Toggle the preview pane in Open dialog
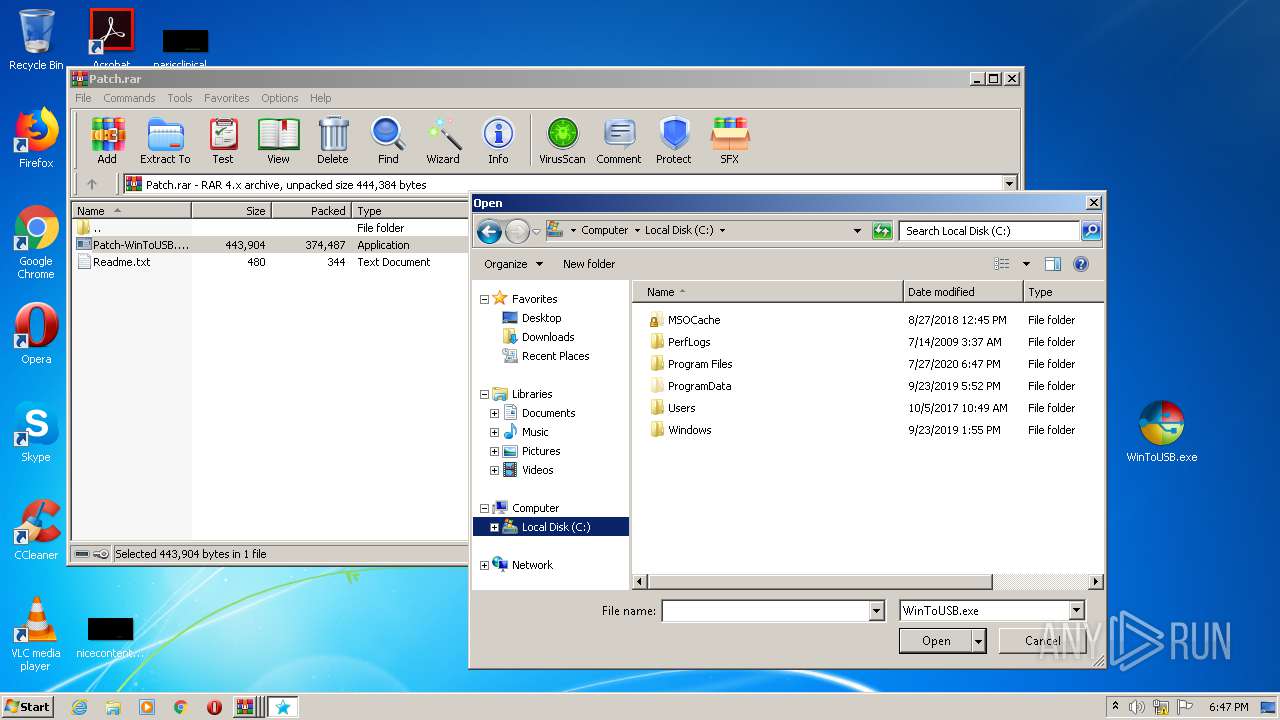Image resolution: width=1280 pixels, height=720 pixels. (x=1052, y=264)
